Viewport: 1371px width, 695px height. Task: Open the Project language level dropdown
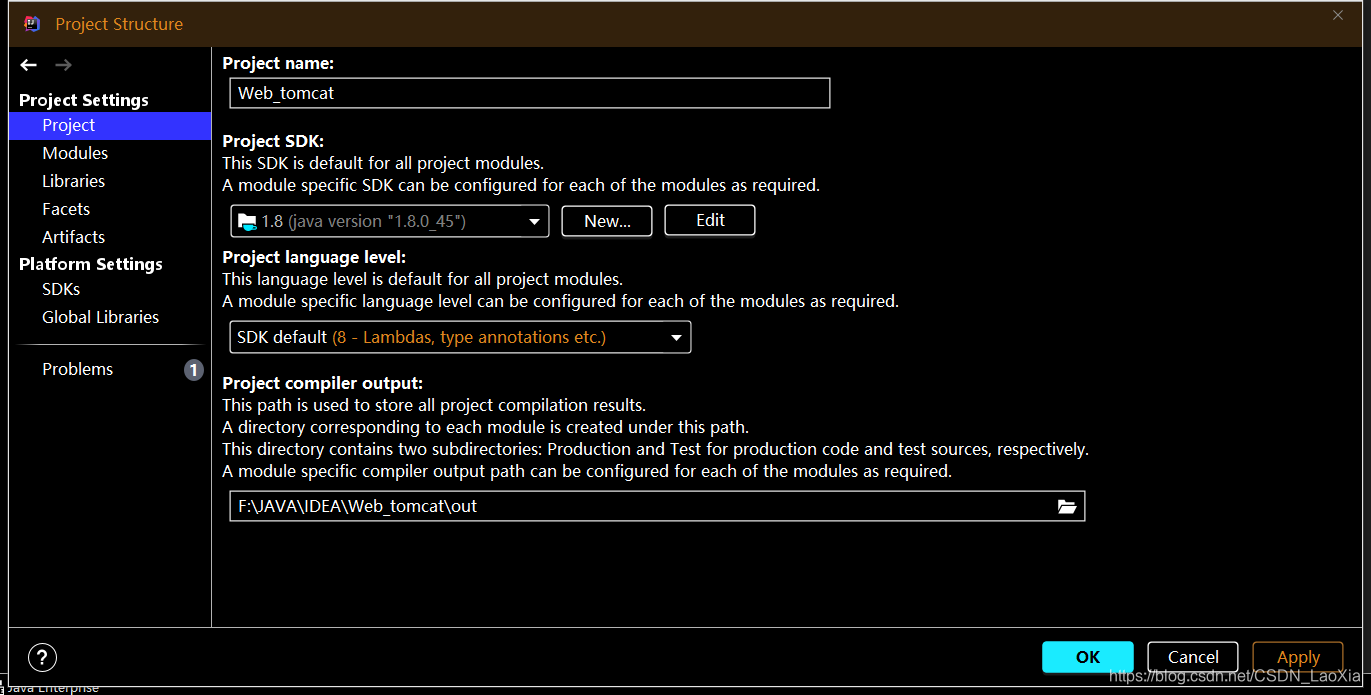point(676,337)
